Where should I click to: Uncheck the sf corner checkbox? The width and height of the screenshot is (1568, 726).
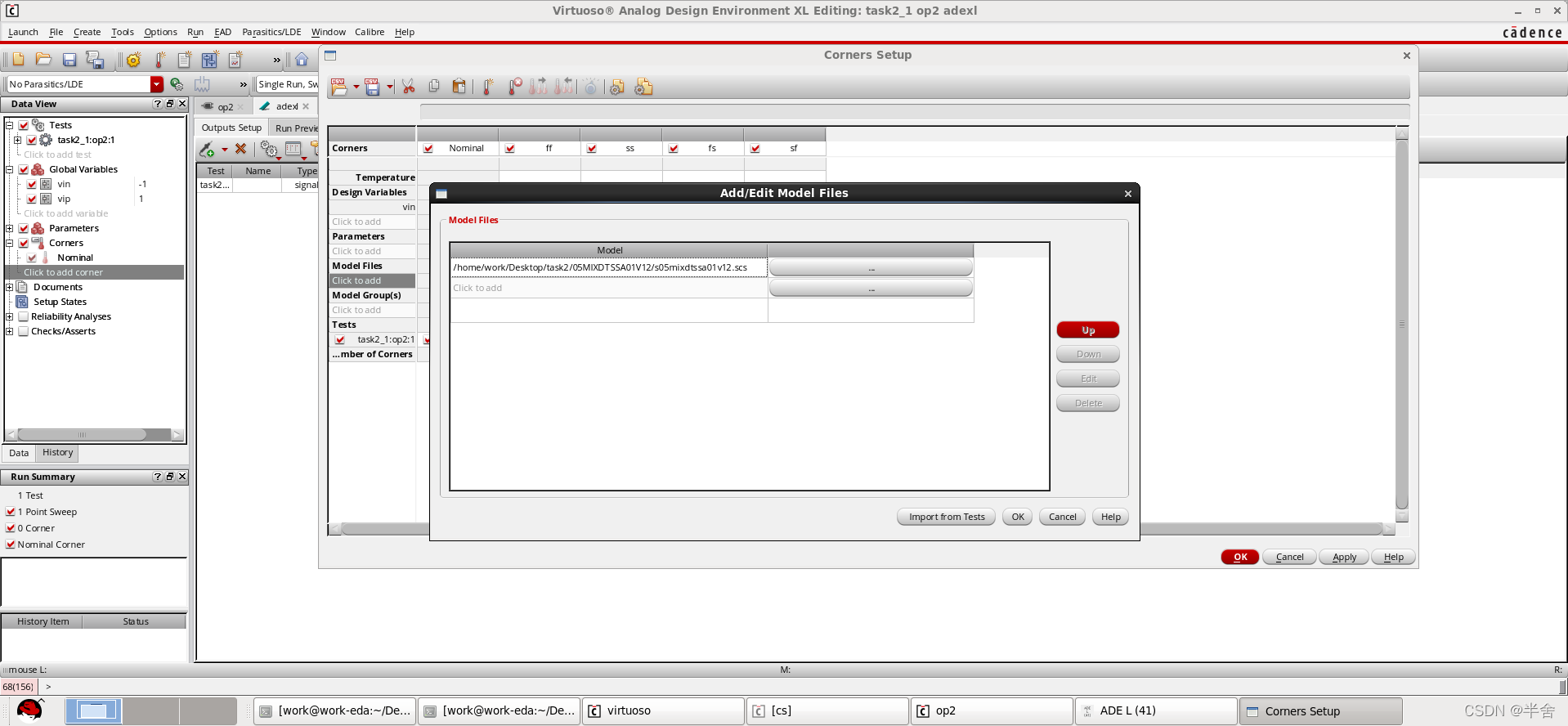[x=755, y=149]
